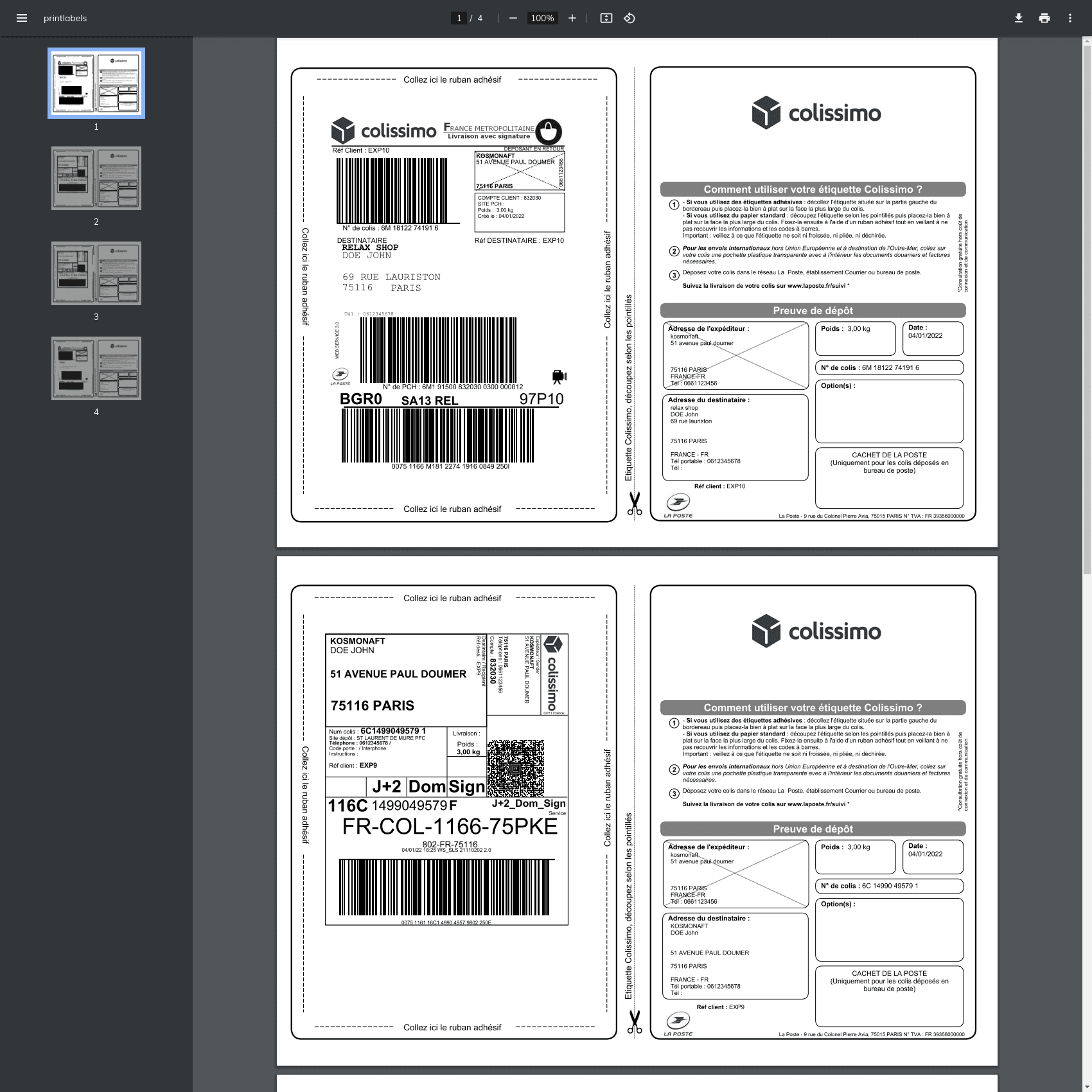Rotate the document counterclockwise
The width and height of the screenshot is (1092, 1092).
click(630, 18)
